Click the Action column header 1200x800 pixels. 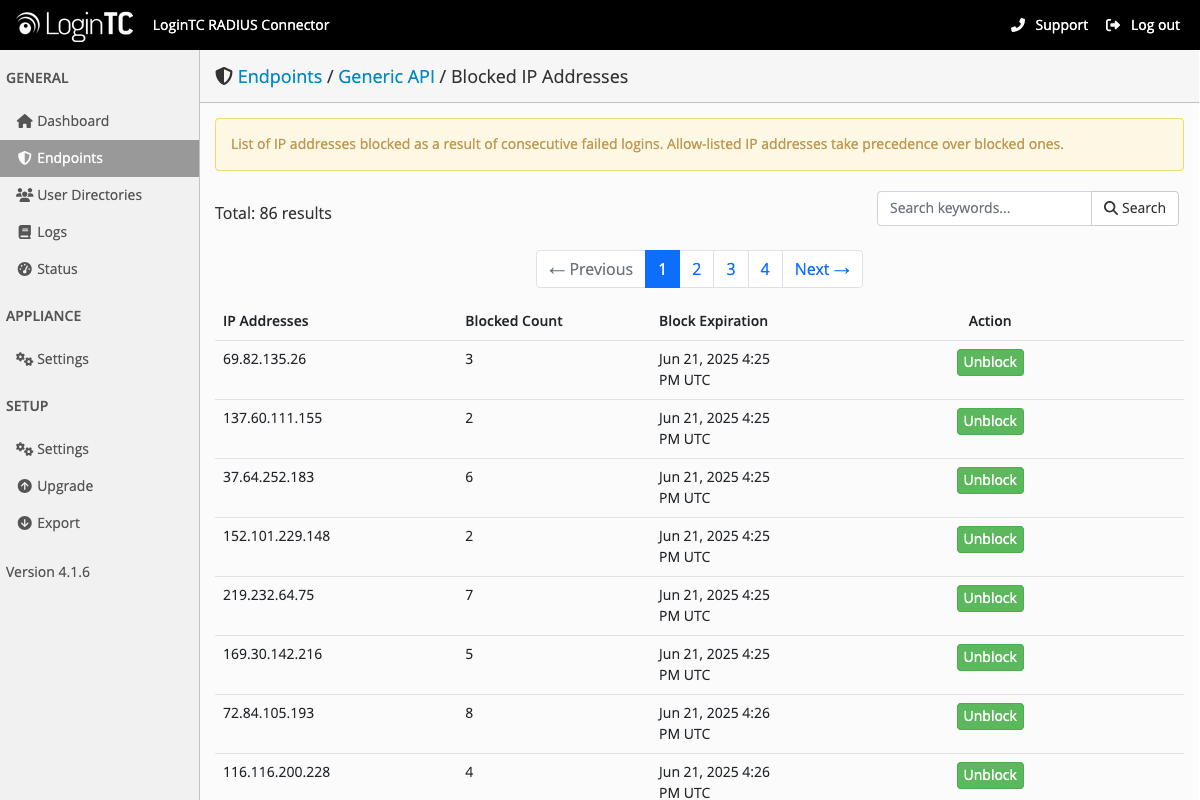point(990,321)
